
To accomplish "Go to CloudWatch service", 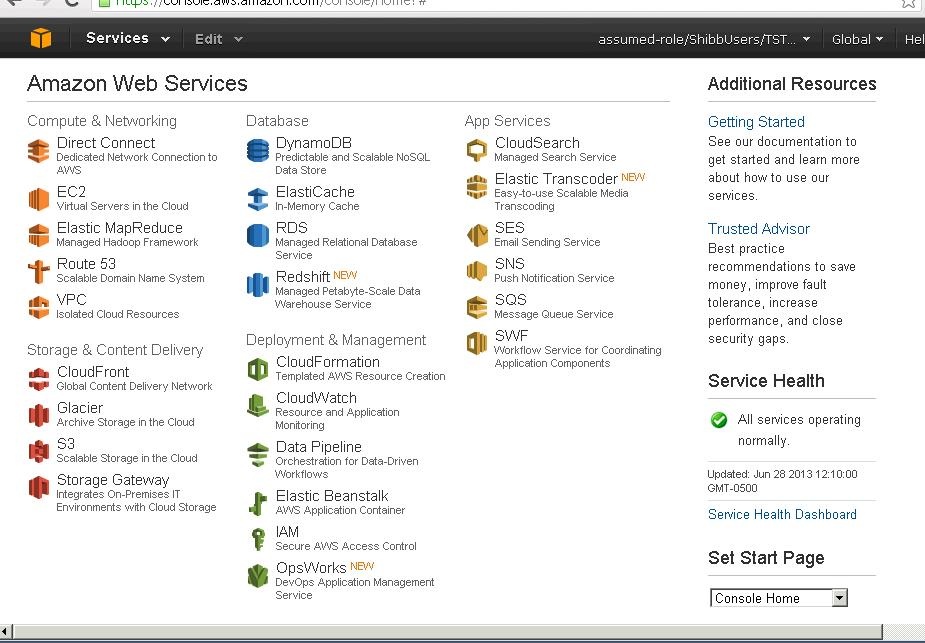I will click(316, 398).
